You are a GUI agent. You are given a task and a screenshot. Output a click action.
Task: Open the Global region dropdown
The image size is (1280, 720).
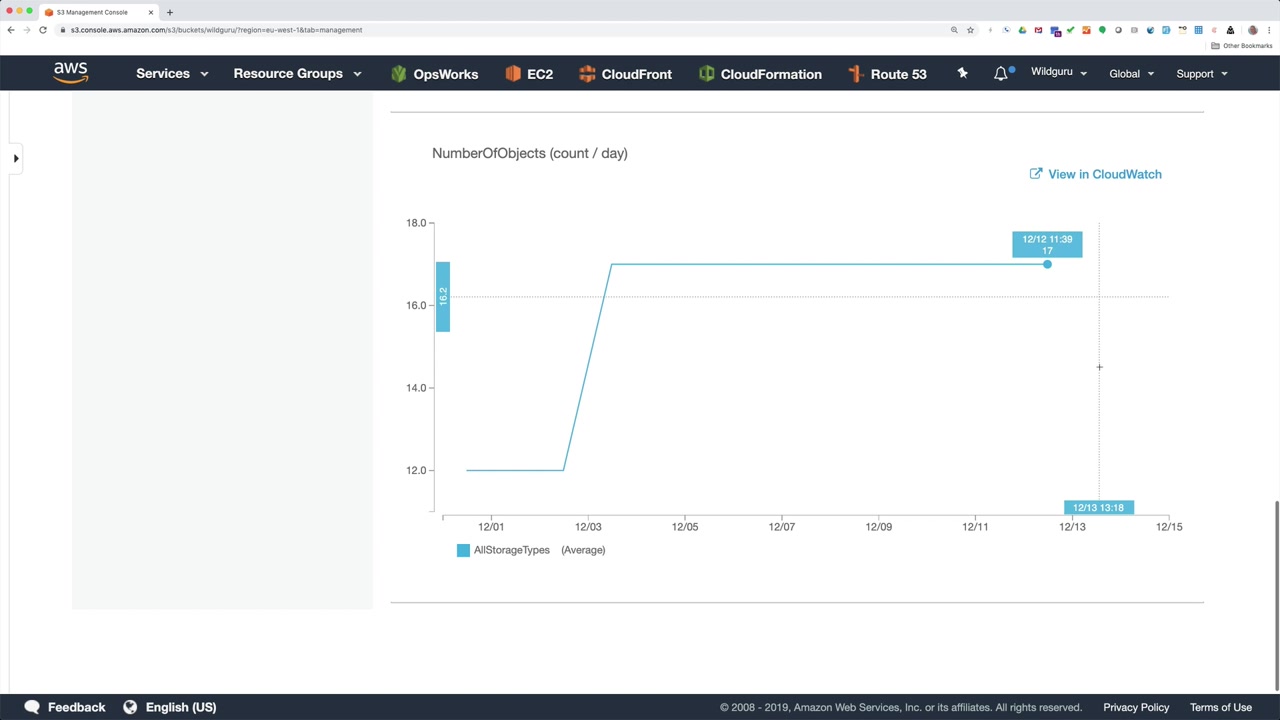pyautogui.click(x=1131, y=74)
